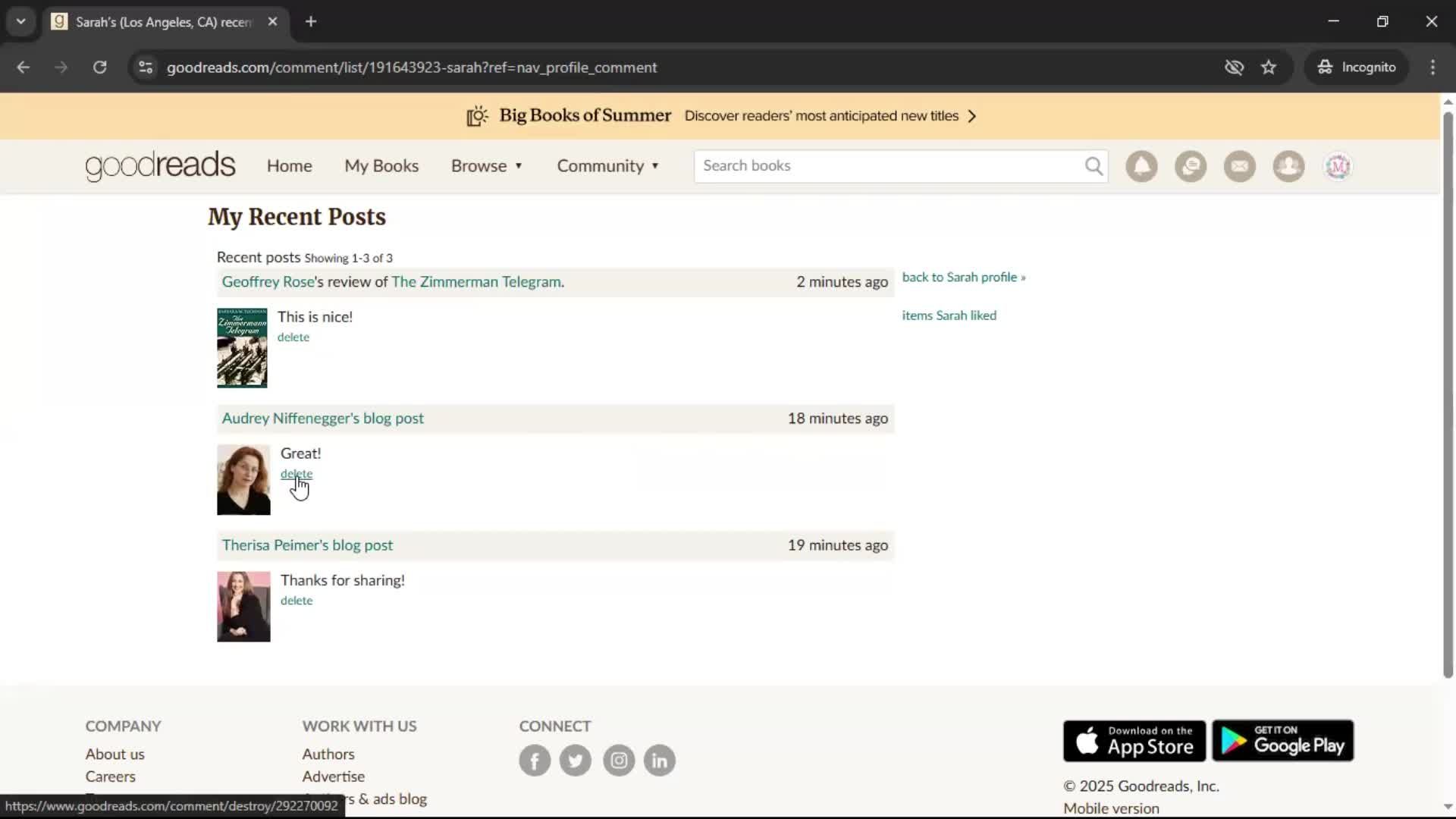The image size is (1456, 819).
Task: Open Goodreads Twitter page icon
Action: (576, 761)
